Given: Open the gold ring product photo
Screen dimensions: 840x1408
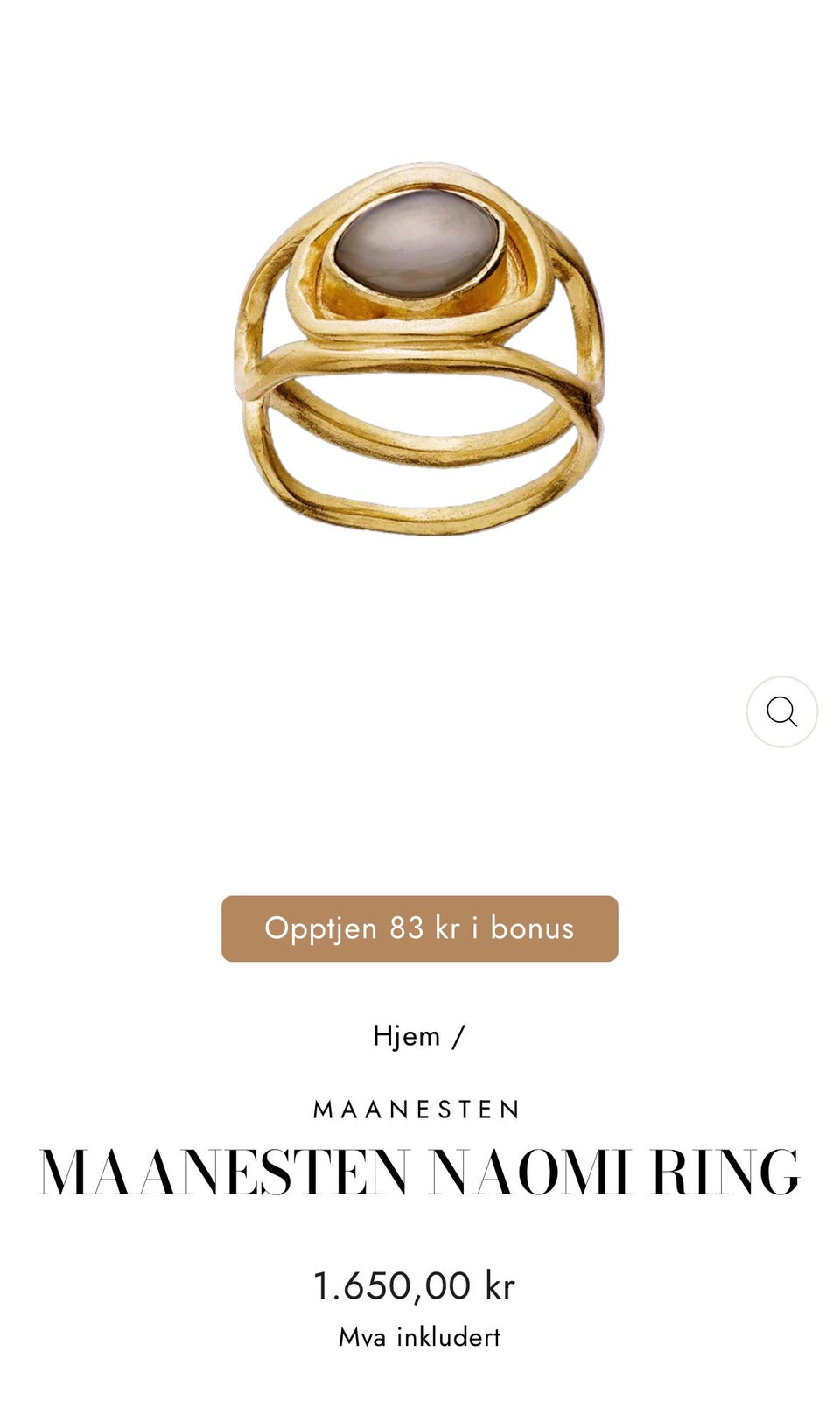Looking at the screenshot, I should 420,347.
